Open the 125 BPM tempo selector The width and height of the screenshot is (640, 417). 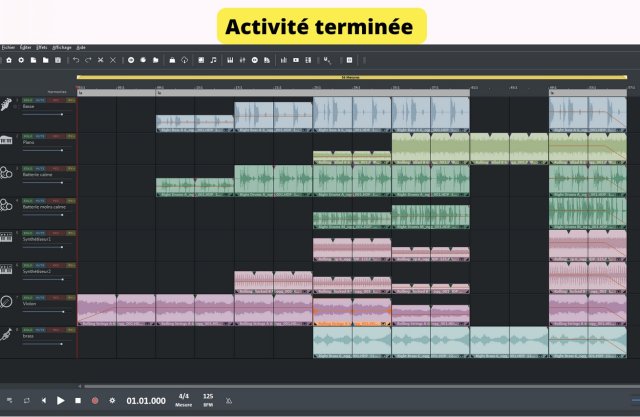208,400
